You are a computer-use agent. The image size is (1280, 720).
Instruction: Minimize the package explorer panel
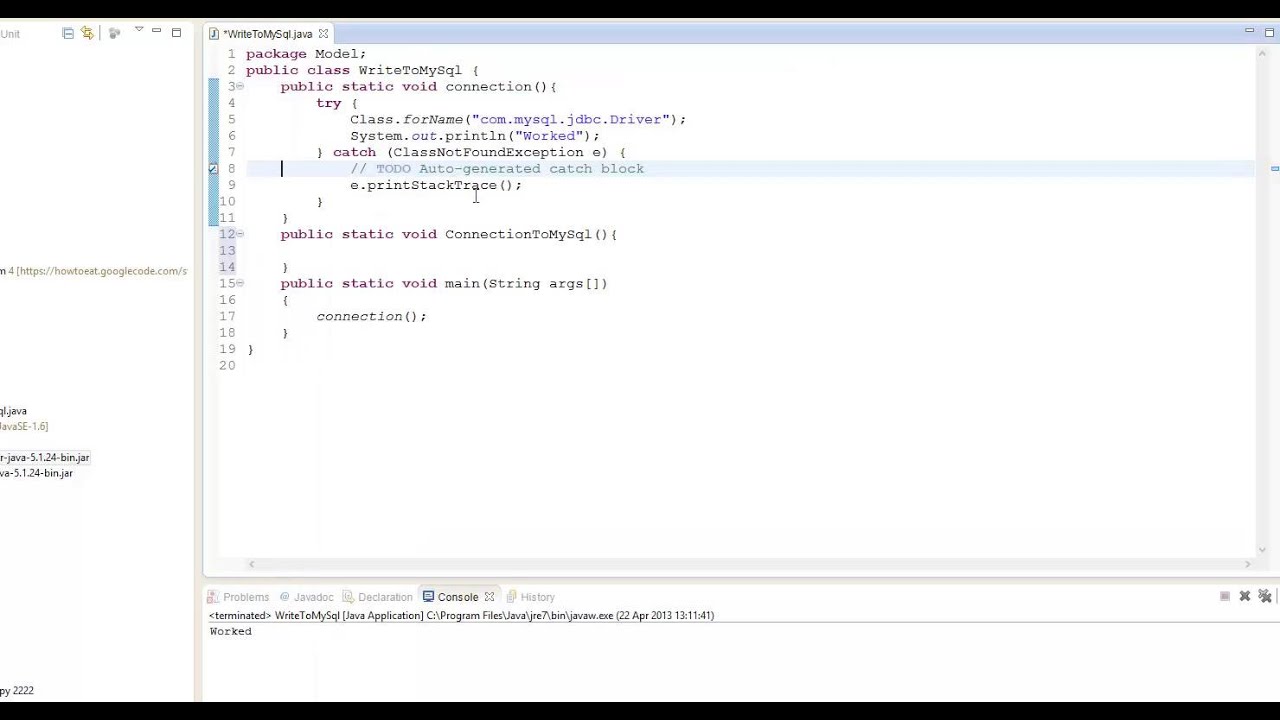[156, 32]
